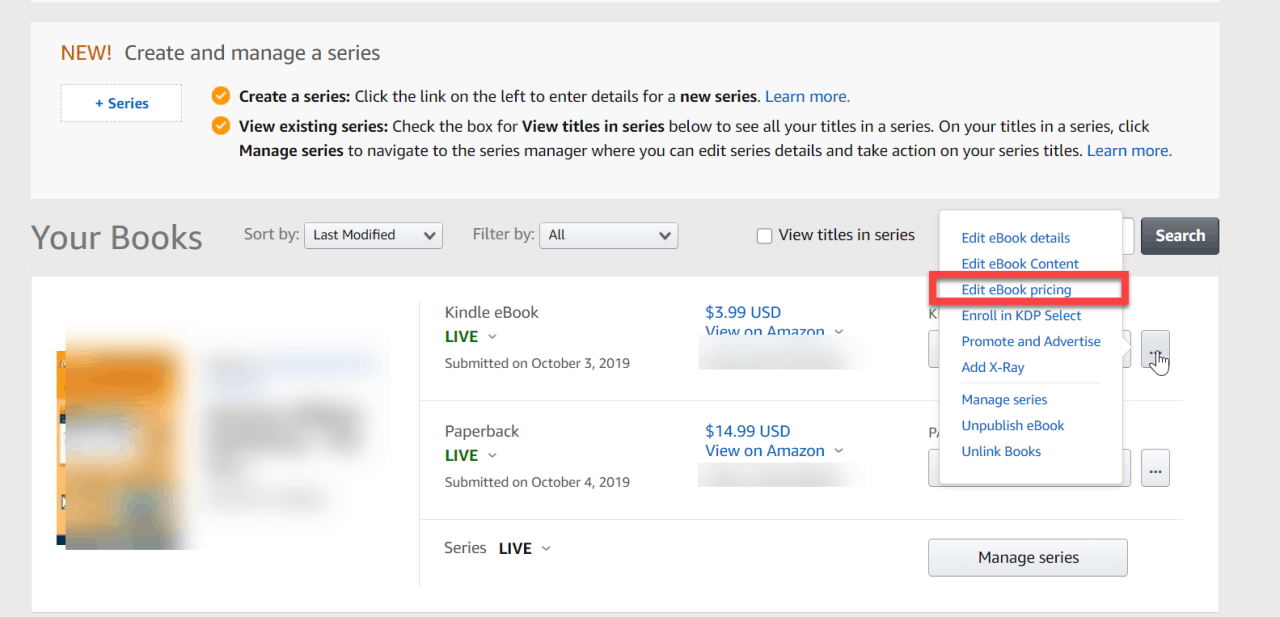1280x617 pixels.
Task: Open the Sort by Last Modified dropdown
Action: 373,235
